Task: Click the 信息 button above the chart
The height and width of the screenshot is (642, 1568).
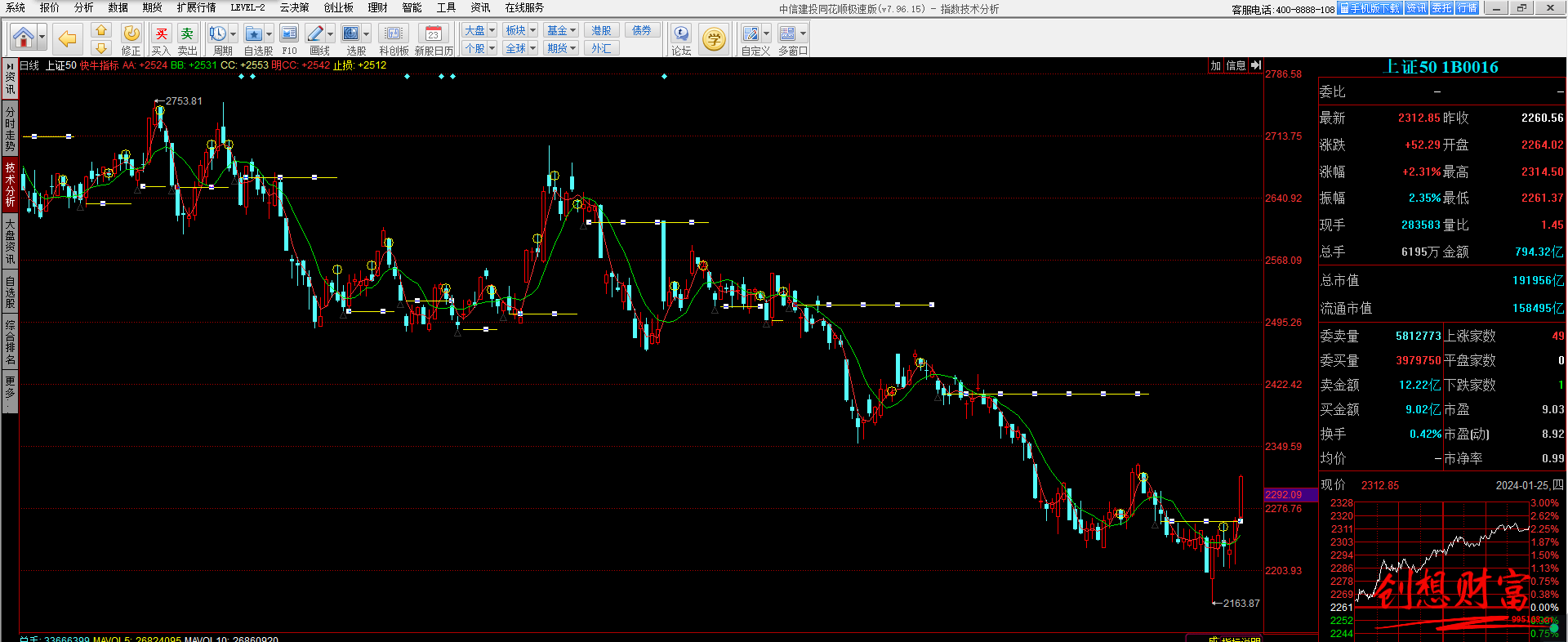Action: pos(1236,65)
